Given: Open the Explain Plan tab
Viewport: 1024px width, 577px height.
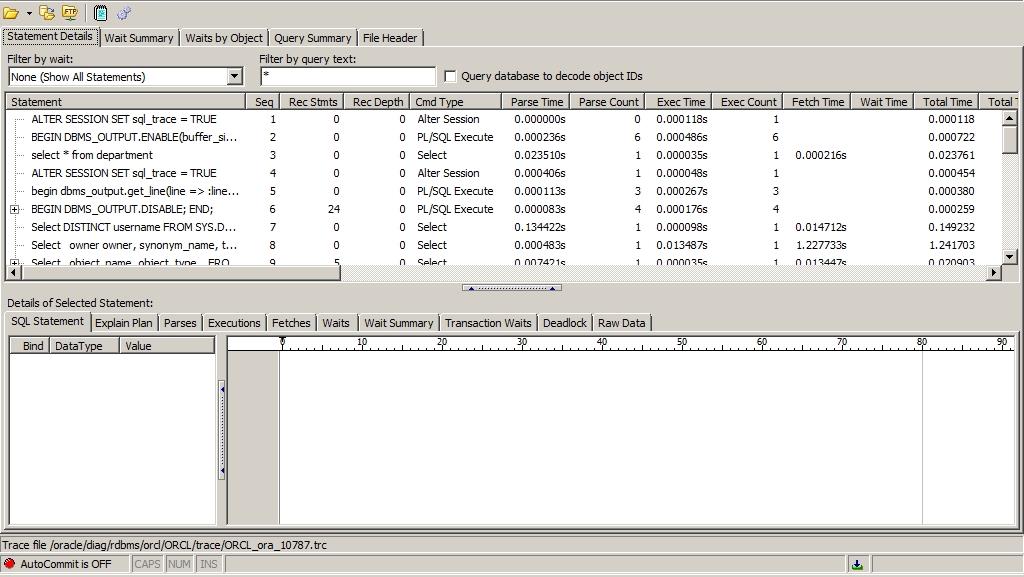Looking at the screenshot, I should (x=123, y=323).
